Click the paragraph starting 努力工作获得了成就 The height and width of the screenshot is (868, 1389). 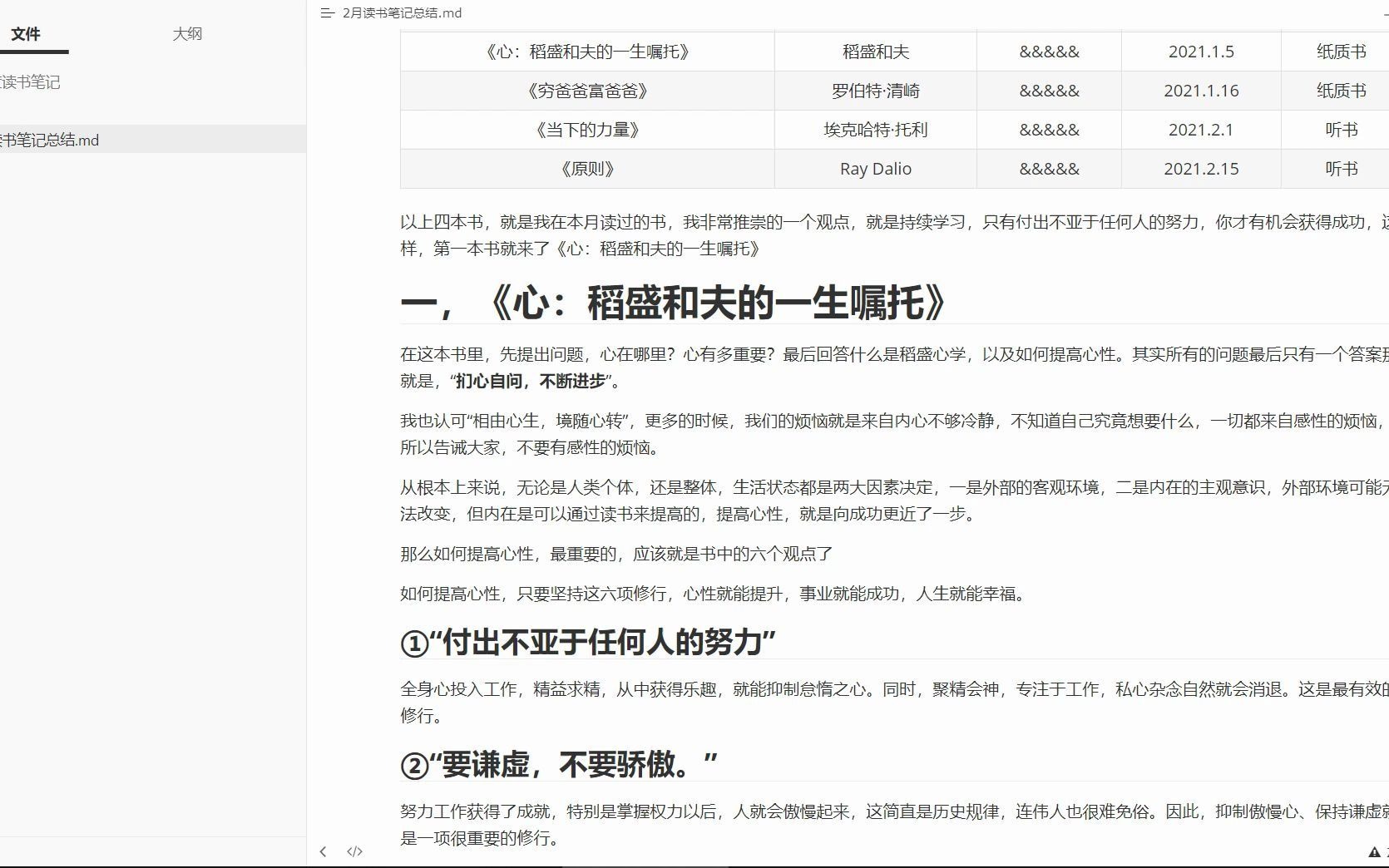tap(894, 825)
